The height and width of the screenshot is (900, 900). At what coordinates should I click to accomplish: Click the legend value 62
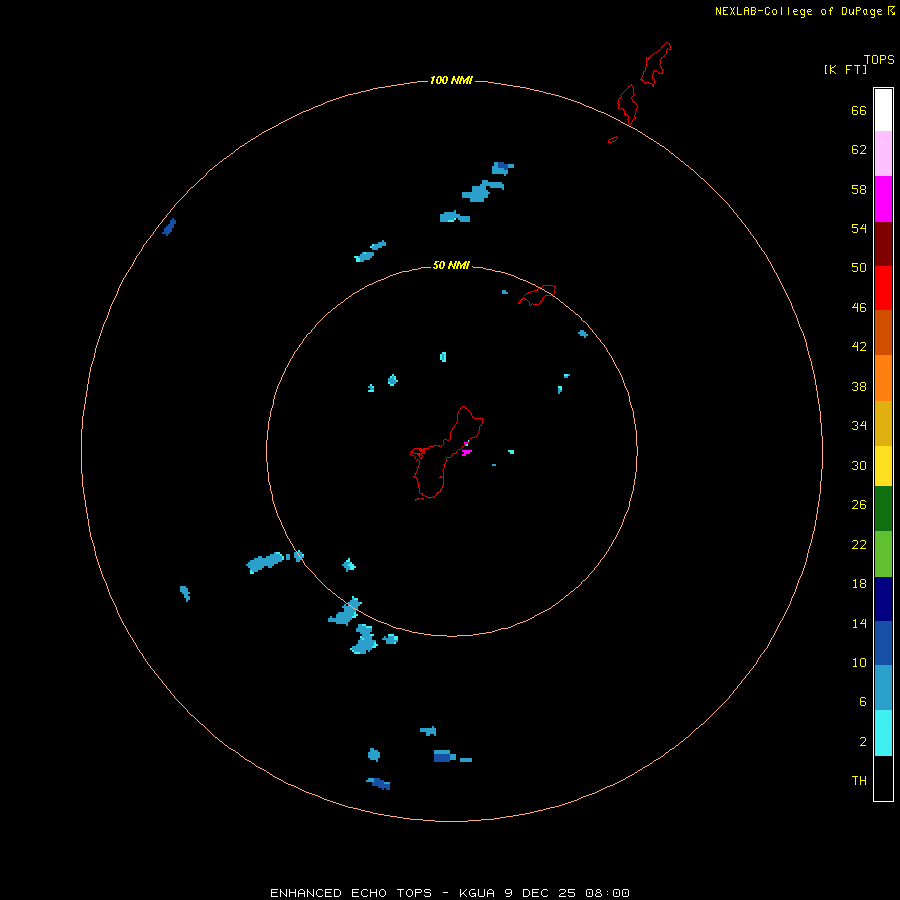859,150
